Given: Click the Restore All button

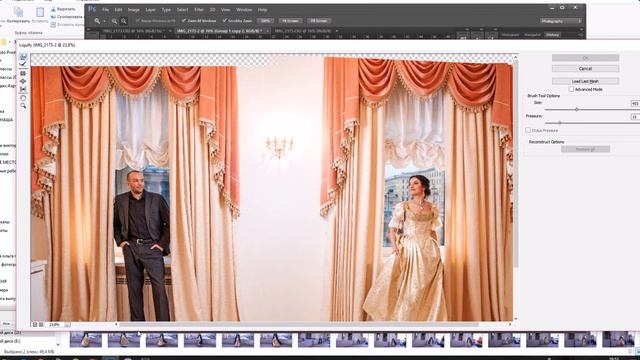Looking at the screenshot, I should [585, 149].
